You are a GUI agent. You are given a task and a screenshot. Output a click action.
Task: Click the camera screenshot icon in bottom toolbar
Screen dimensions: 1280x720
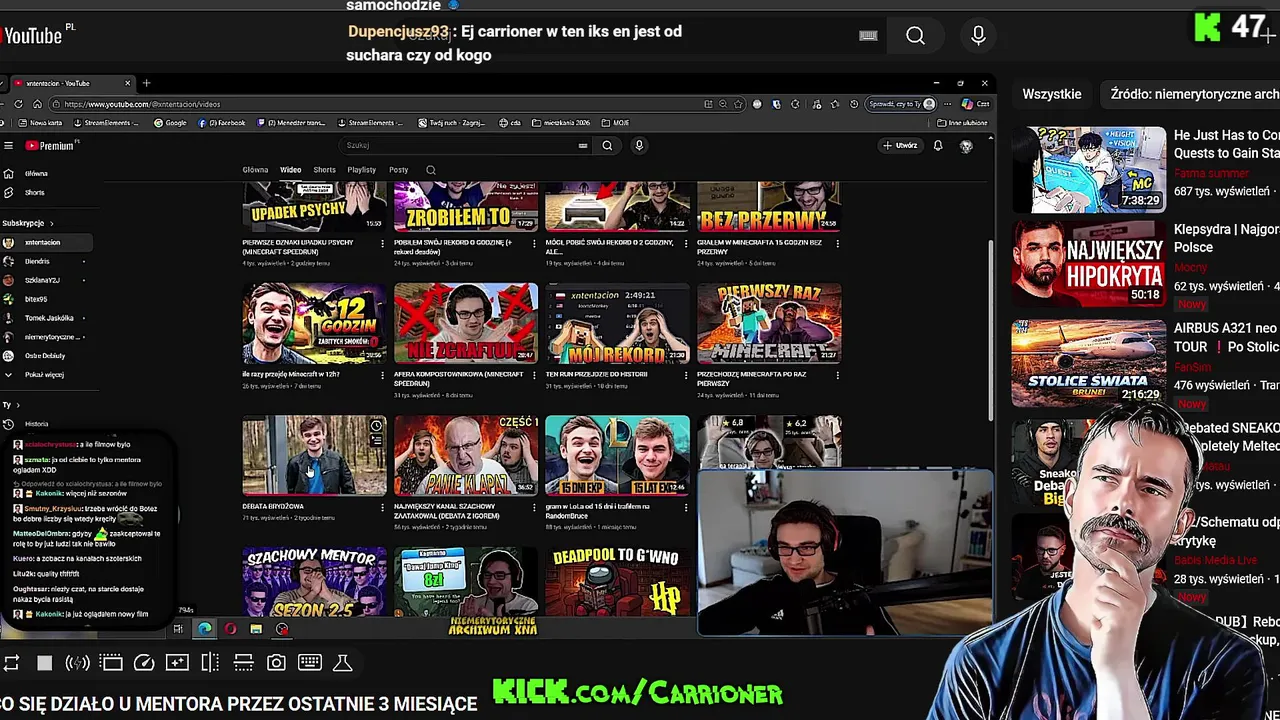click(x=276, y=663)
